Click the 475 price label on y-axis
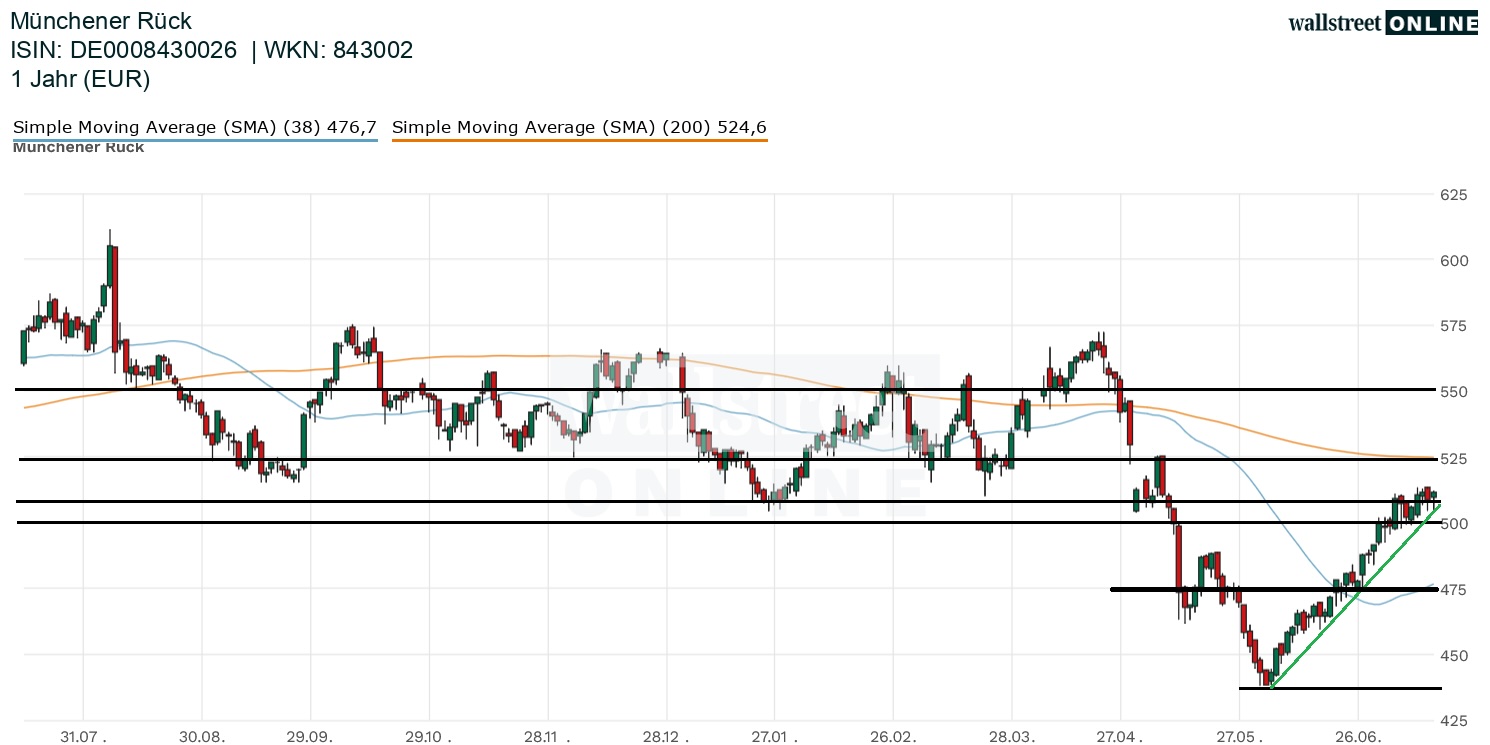The width and height of the screenshot is (1490, 745). click(x=1454, y=589)
